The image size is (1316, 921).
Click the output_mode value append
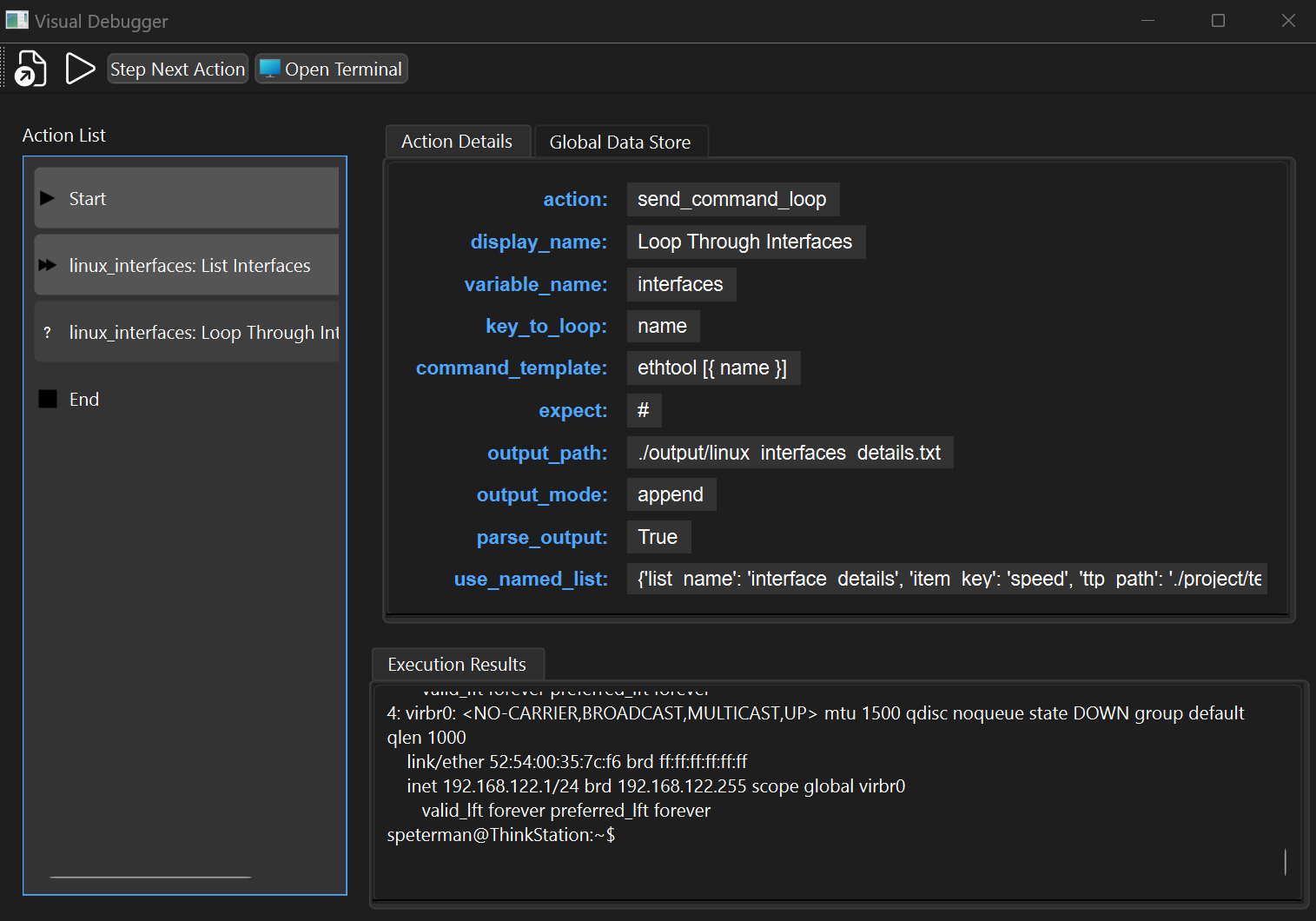(671, 494)
